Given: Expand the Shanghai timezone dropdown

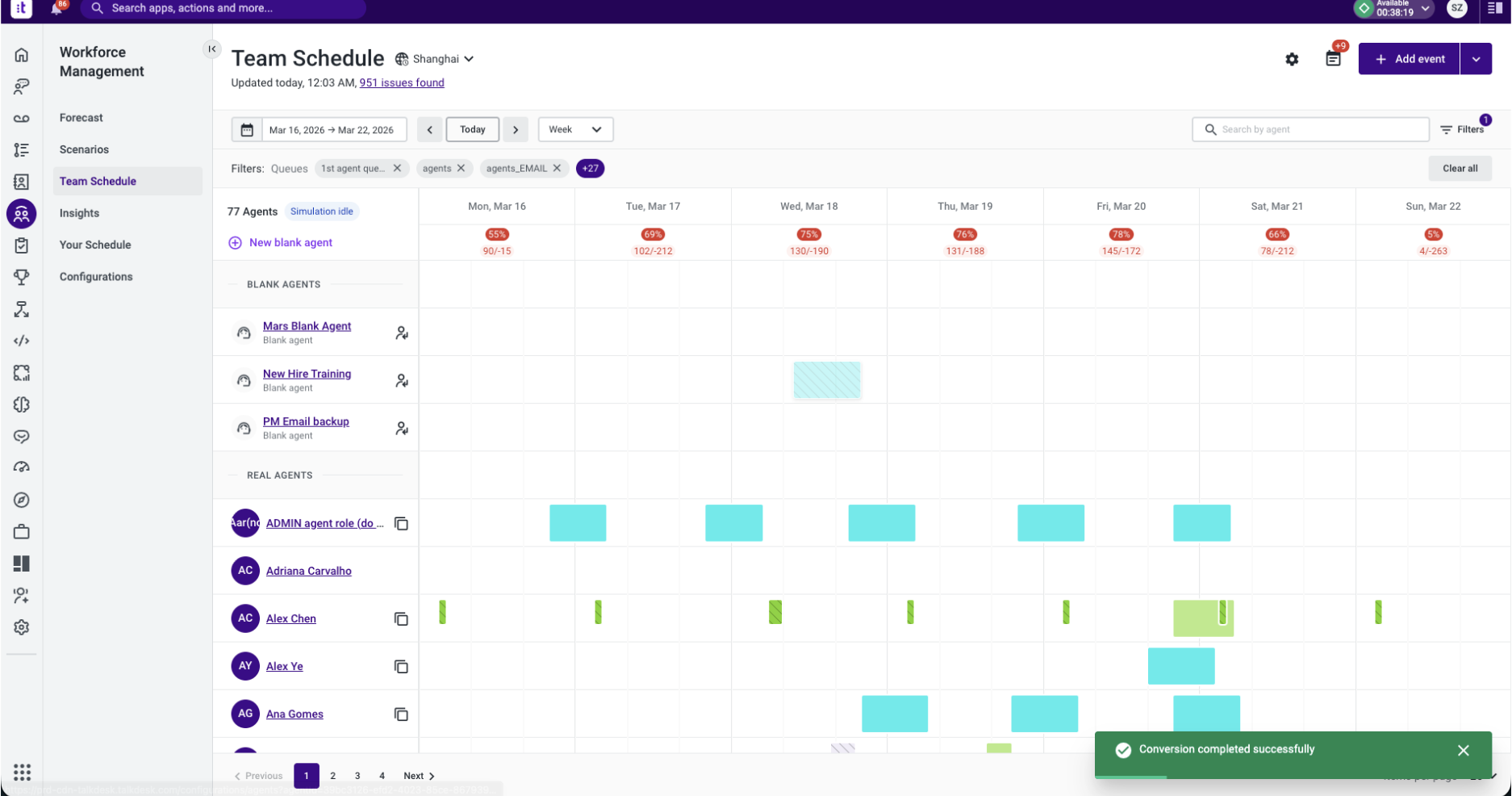Looking at the screenshot, I should 435,59.
